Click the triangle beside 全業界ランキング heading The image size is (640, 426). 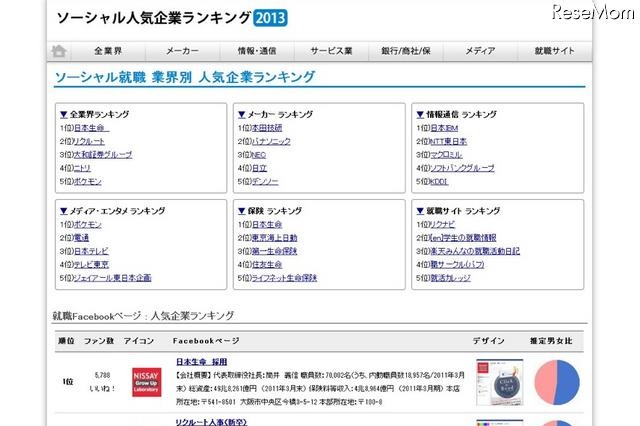(x=64, y=115)
